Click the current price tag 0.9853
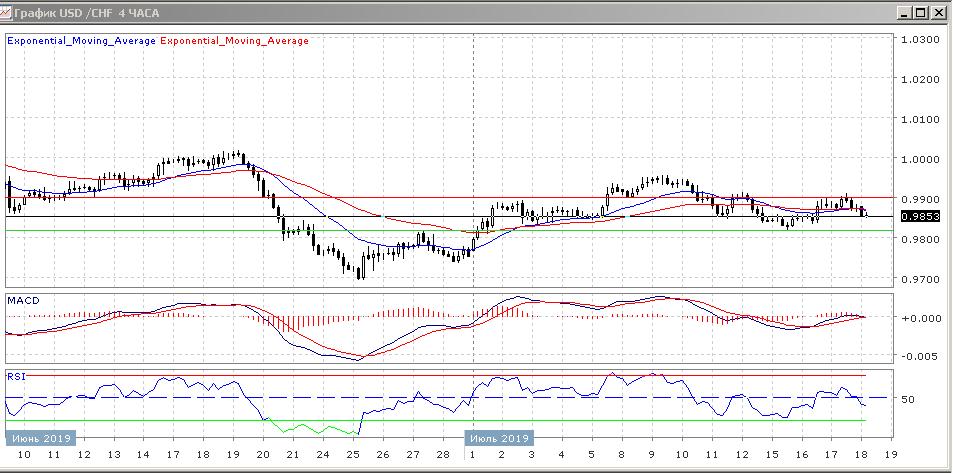The image size is (953, 473). point(918,216)
